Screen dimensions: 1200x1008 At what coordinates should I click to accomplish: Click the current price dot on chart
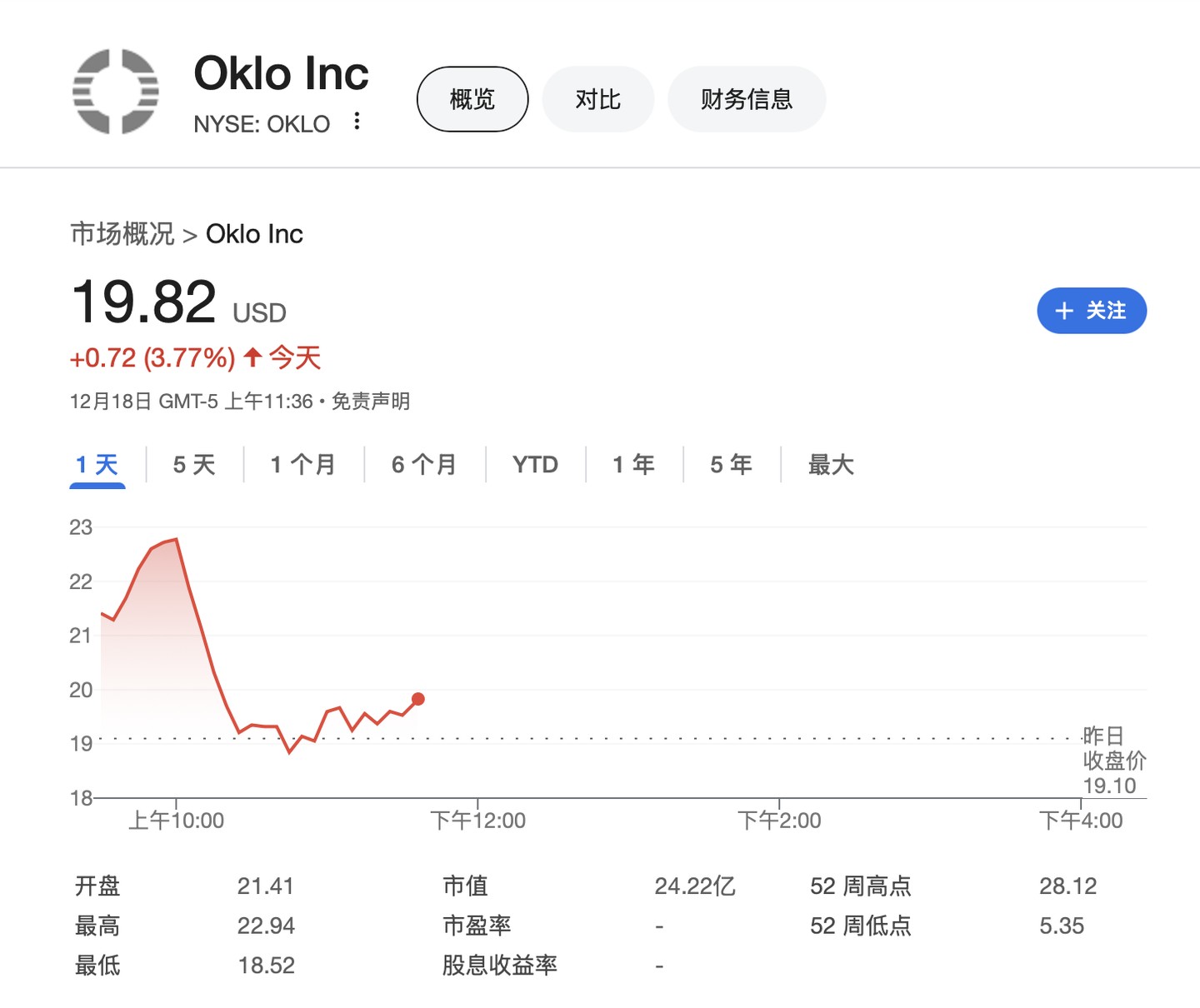coord(418,699)
